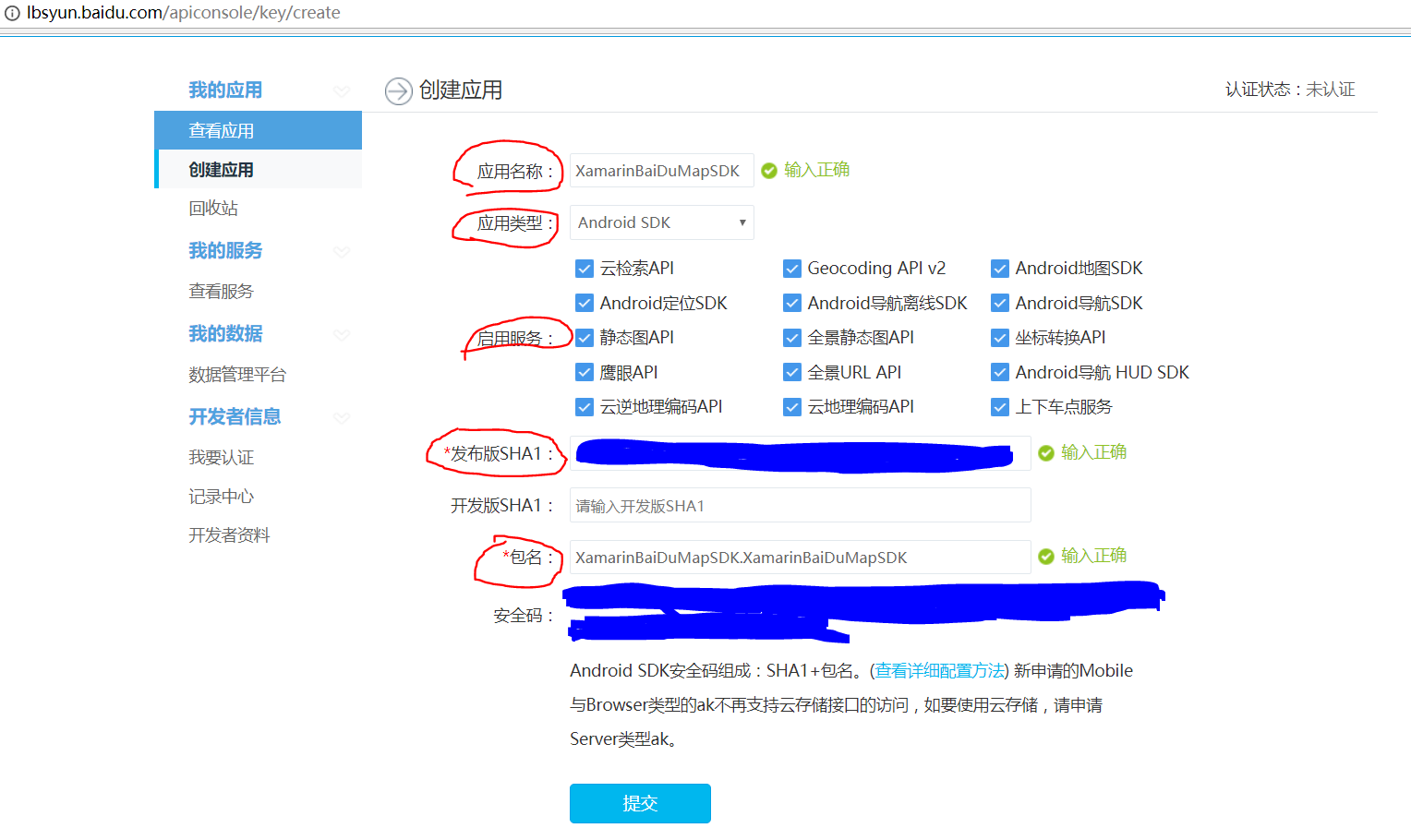Open 我要认证 in the sidebar

click(x=221, y=457)
